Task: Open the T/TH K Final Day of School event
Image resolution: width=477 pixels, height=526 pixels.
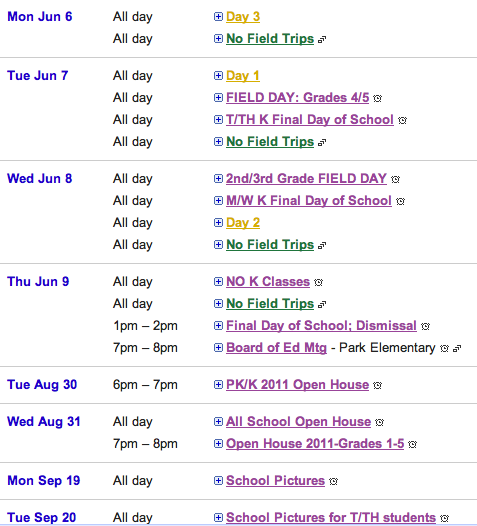Action: tap(310, 120)
